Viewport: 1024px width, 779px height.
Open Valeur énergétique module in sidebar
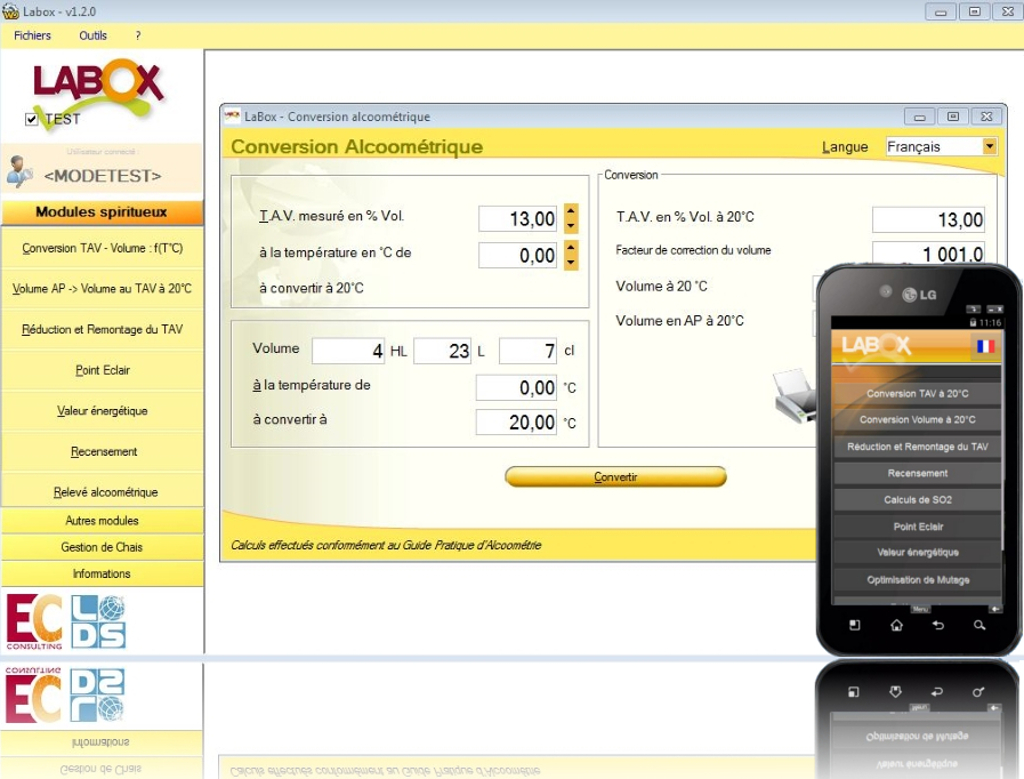click(102, 411)
